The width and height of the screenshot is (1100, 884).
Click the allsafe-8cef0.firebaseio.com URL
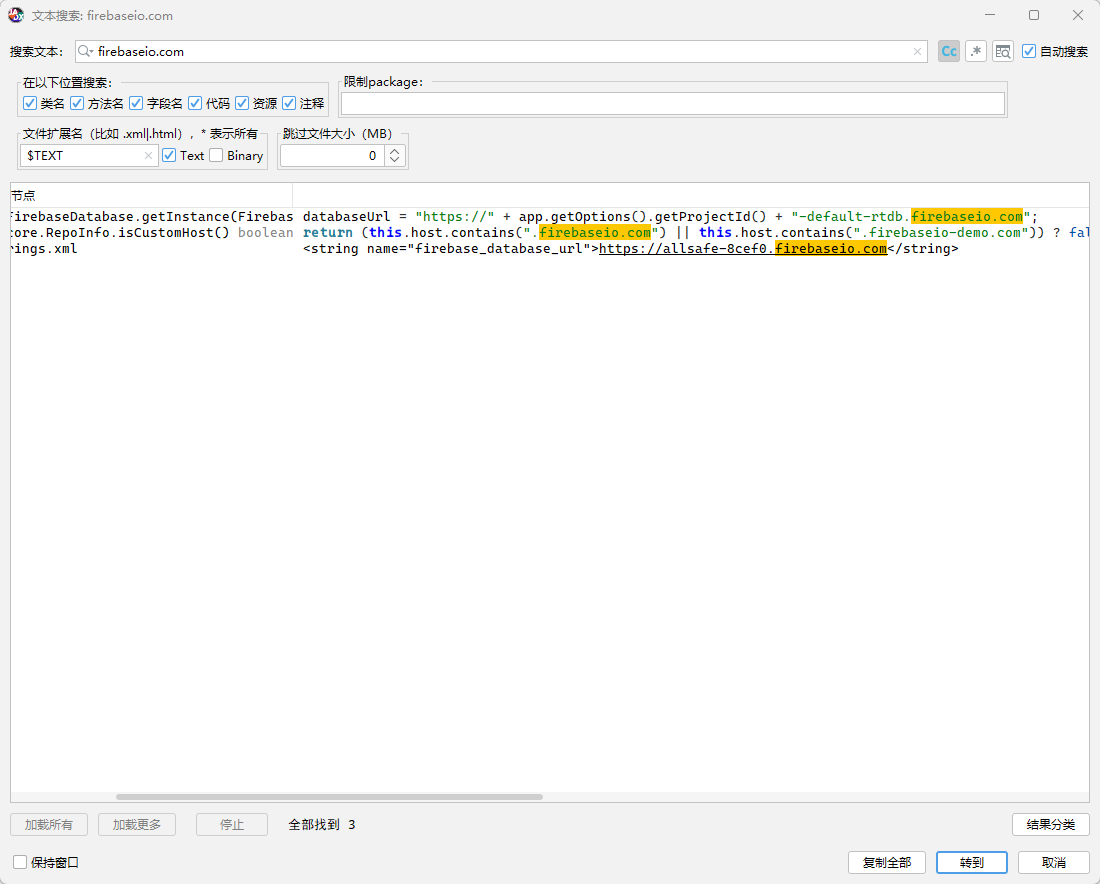coord(743,249)
